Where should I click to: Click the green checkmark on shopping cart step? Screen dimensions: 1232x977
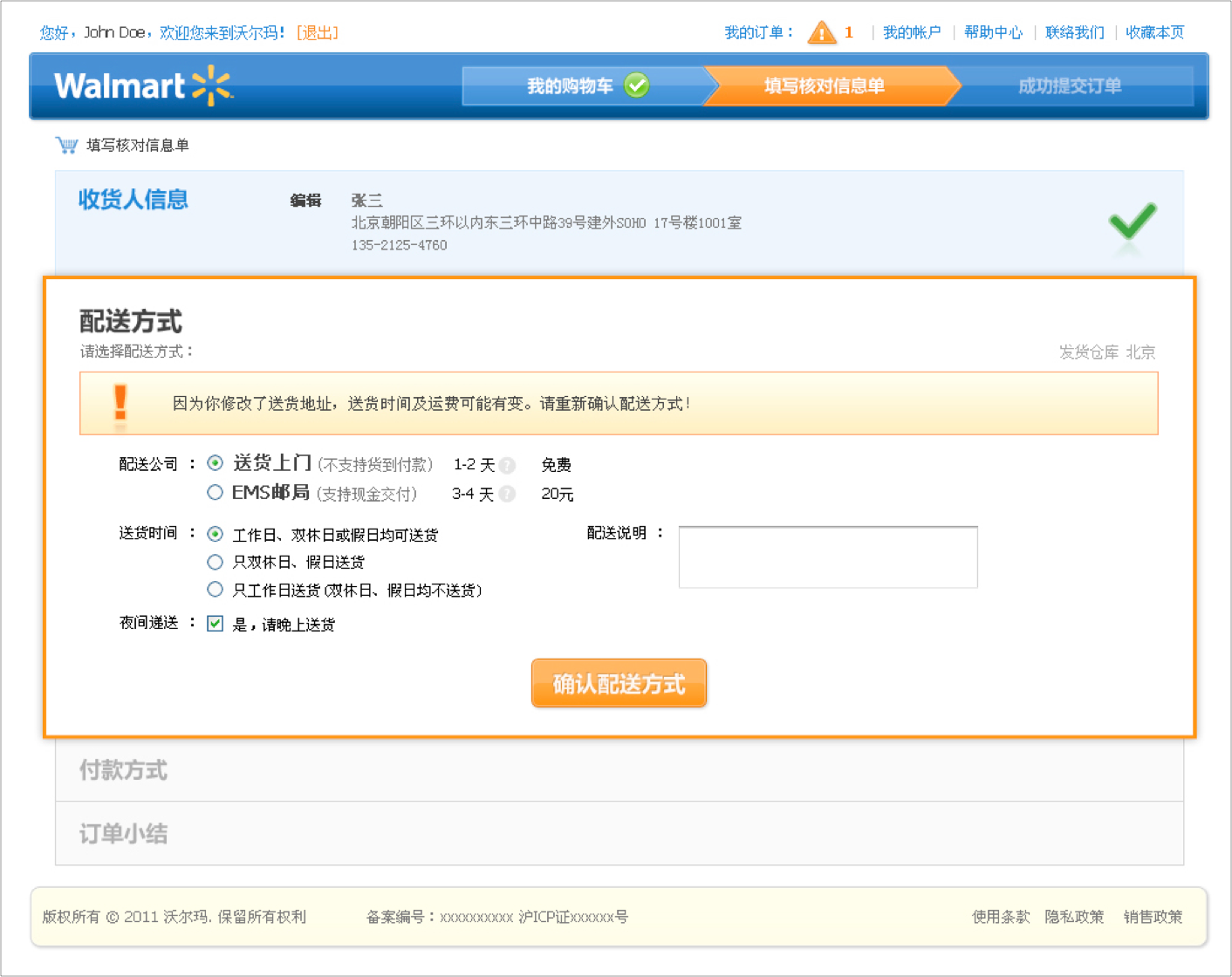(637, 85)
